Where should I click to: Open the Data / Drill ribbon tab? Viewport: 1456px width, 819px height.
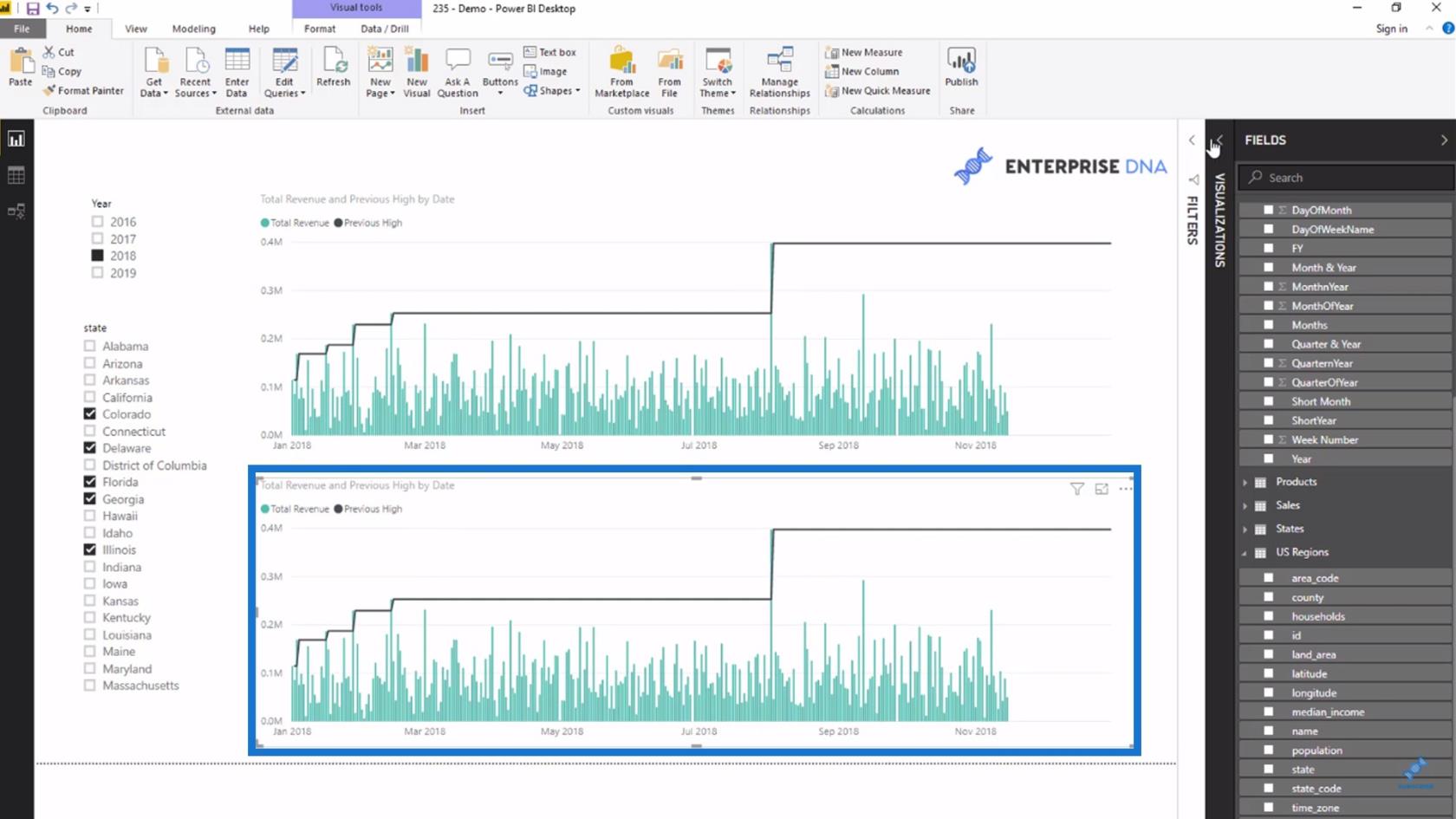[385, 29]
